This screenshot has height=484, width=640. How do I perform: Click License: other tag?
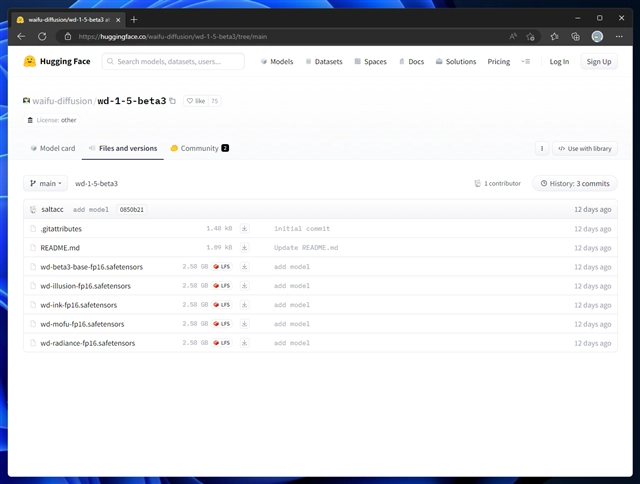pos(52,120)
